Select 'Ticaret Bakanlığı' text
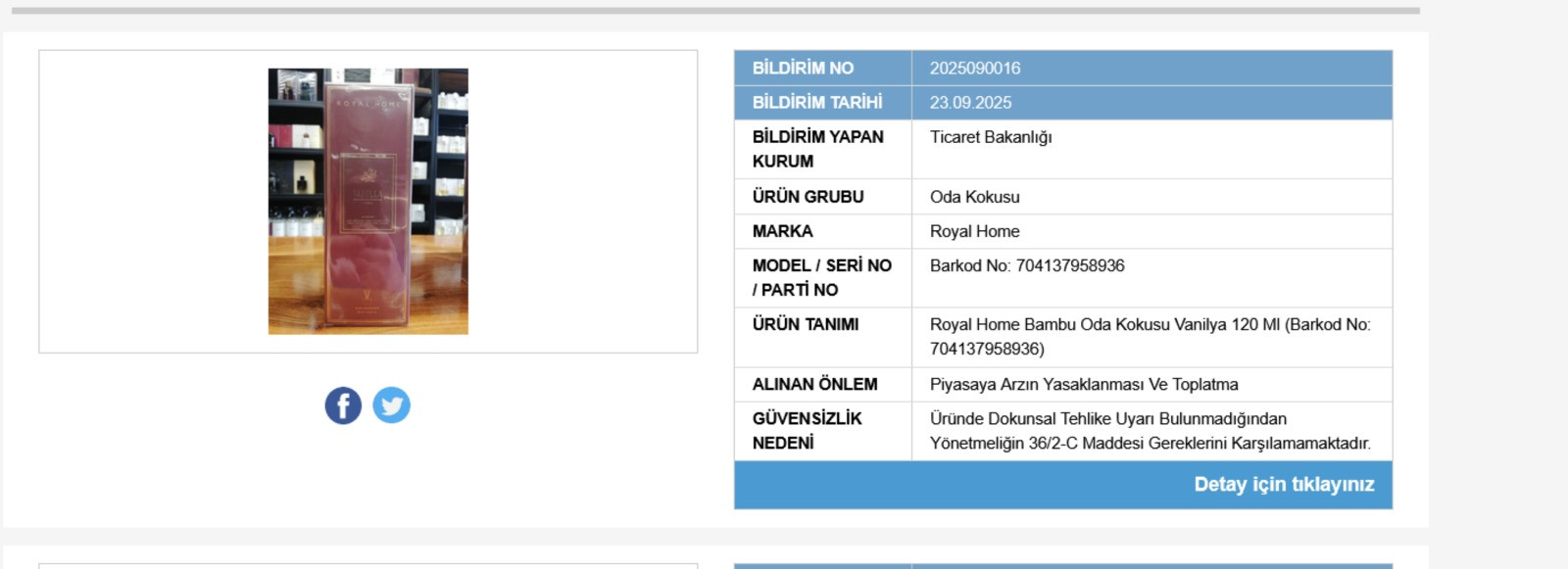This screenshot has height=569, width=1568. point(991,137)
